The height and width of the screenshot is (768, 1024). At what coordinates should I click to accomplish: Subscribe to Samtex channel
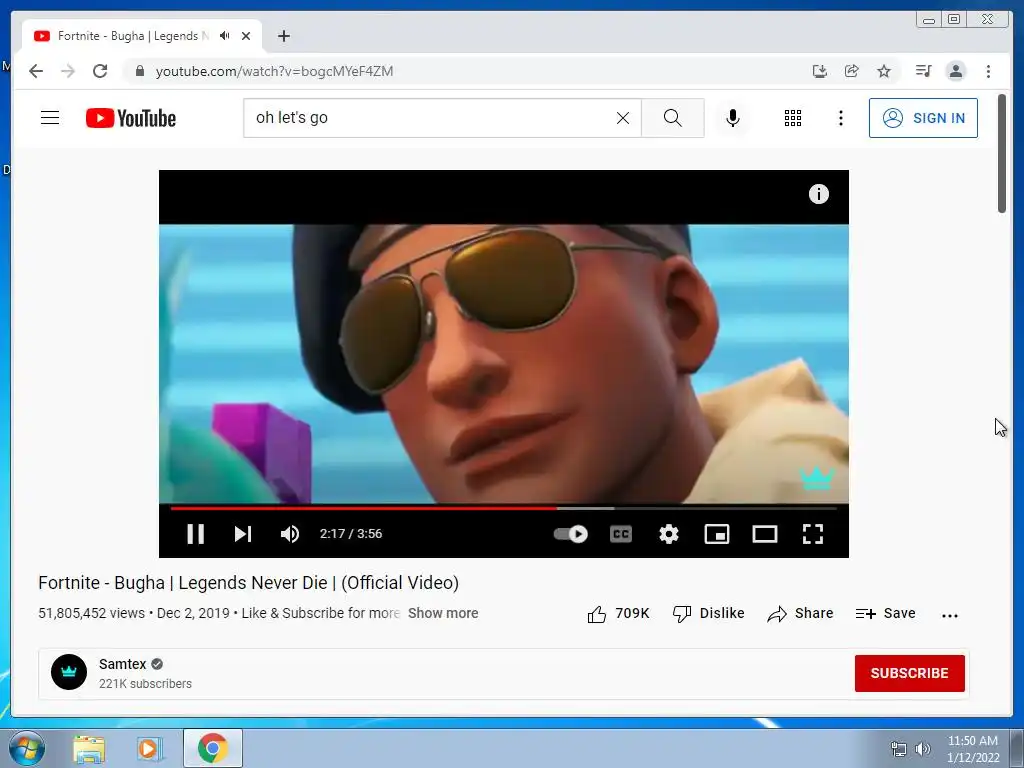[x=909, y=673]
